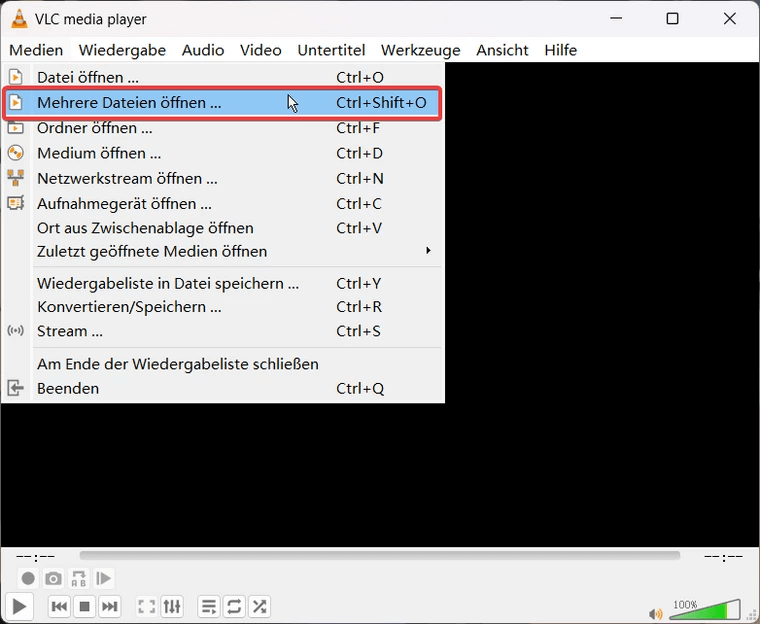Toggle random shuffle playback
The image size is (760, 624).
tap(259, 606)
